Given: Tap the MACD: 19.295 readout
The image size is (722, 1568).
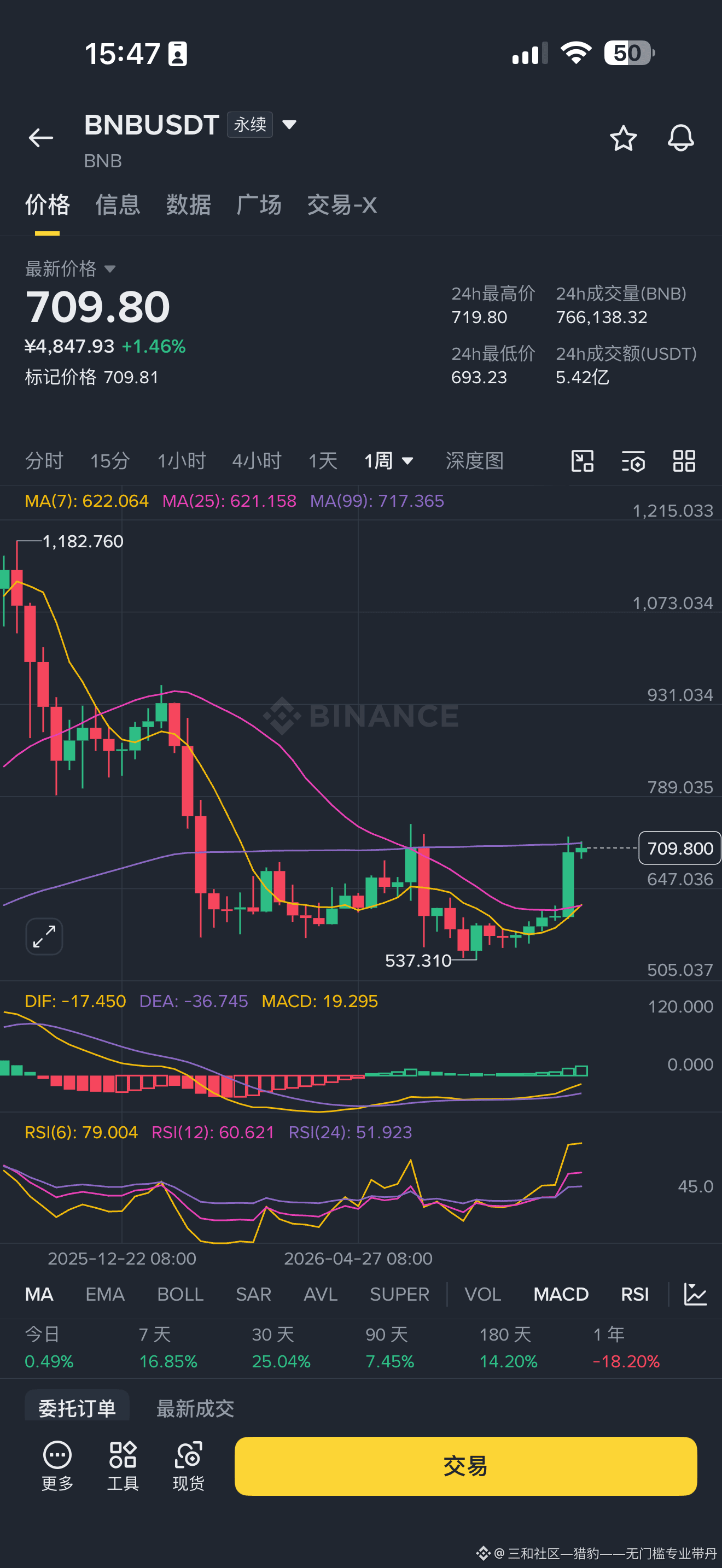Looking at the screenshot, I should (x=319, y=1001).
